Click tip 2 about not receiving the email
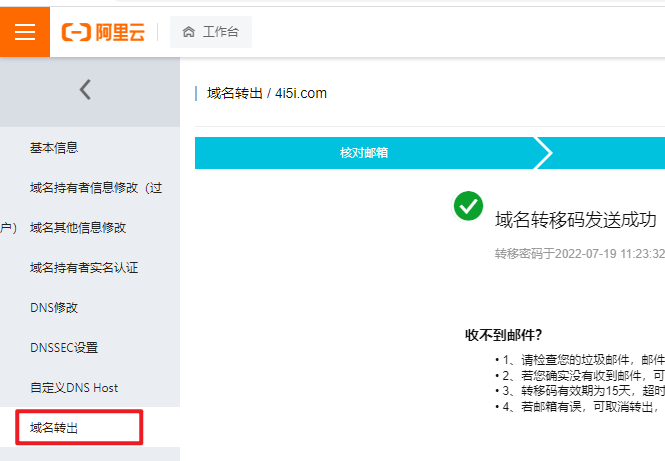 [x=579, y=376]
